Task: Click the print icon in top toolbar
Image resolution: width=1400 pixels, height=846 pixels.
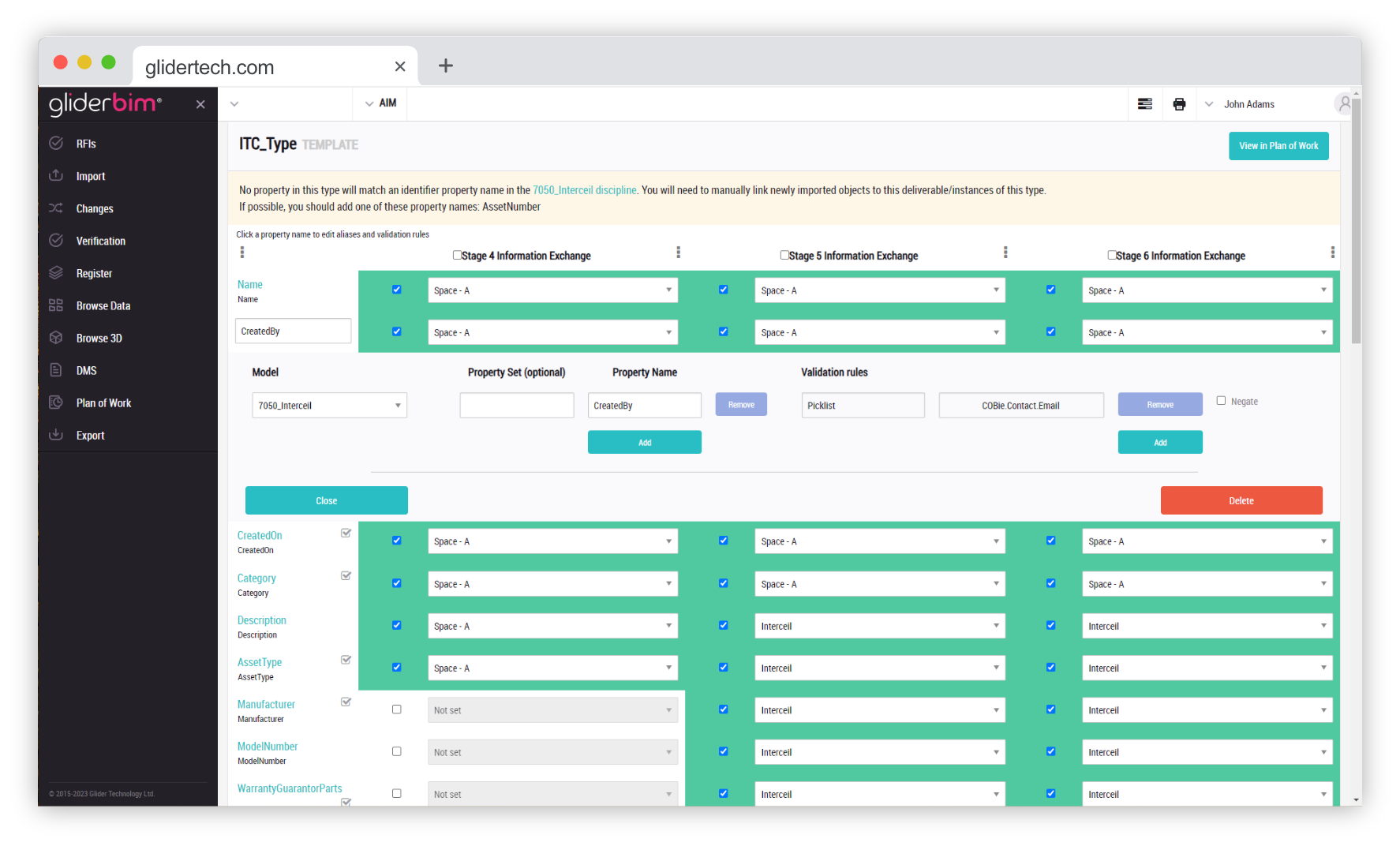Action: pos(1179,104)
